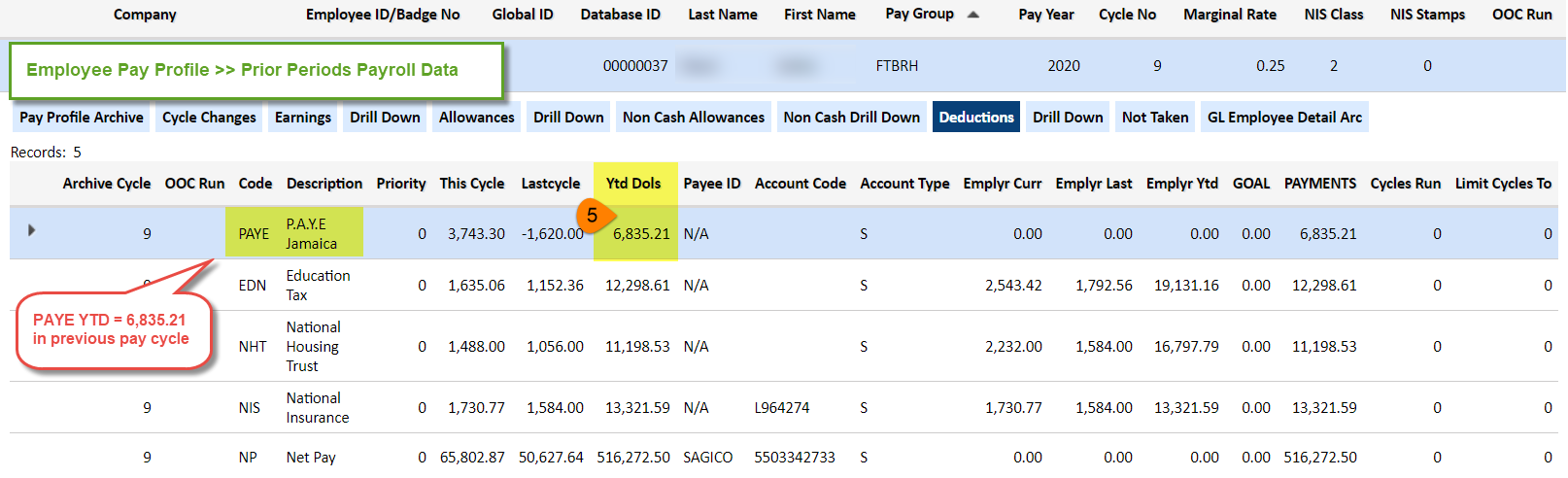This screenshot has width=1568, height=478.
Task: Select the active Deductions tab
Action: (x=976, y=118)
